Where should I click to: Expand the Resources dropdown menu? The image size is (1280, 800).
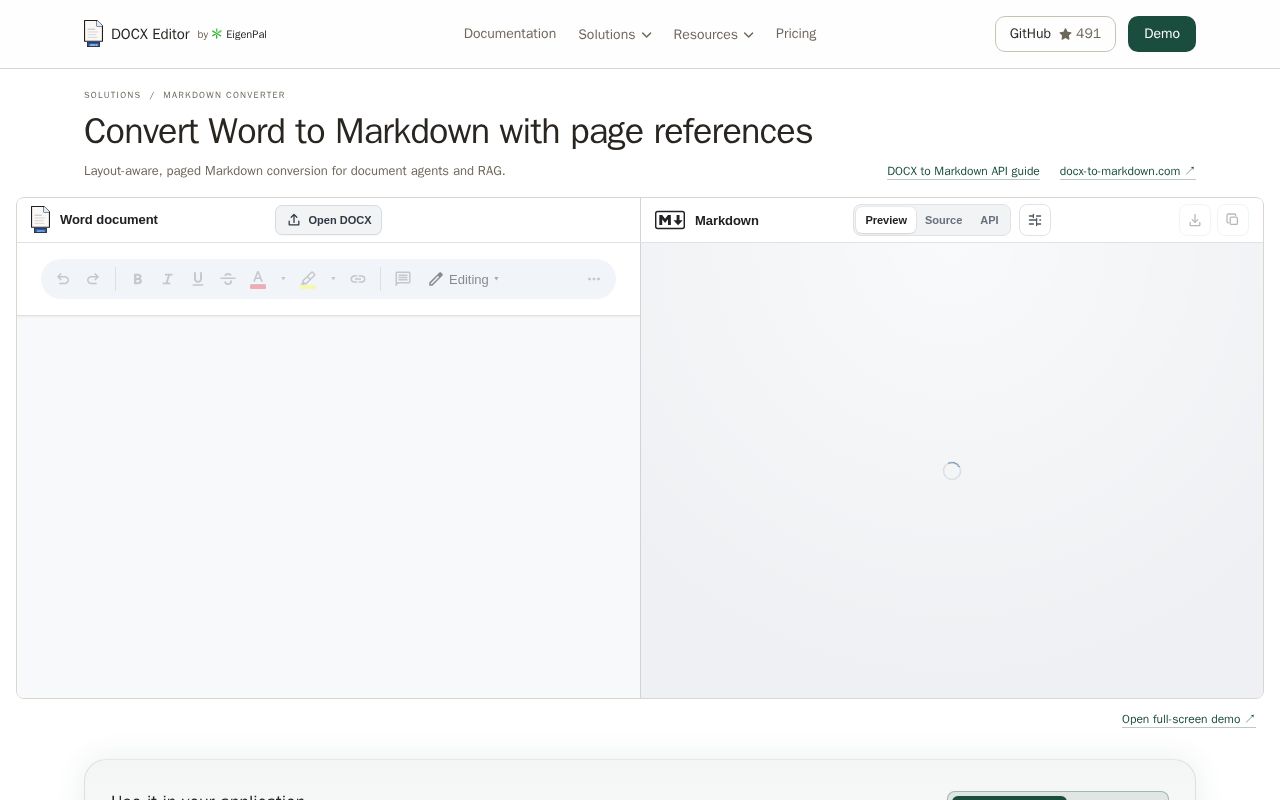tap(714, 34)
